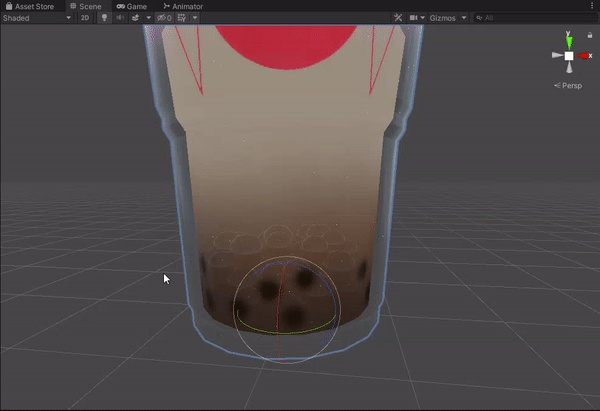Open the search filter magnifier icon
Screen dimensions: 600x411
(479, 18)
